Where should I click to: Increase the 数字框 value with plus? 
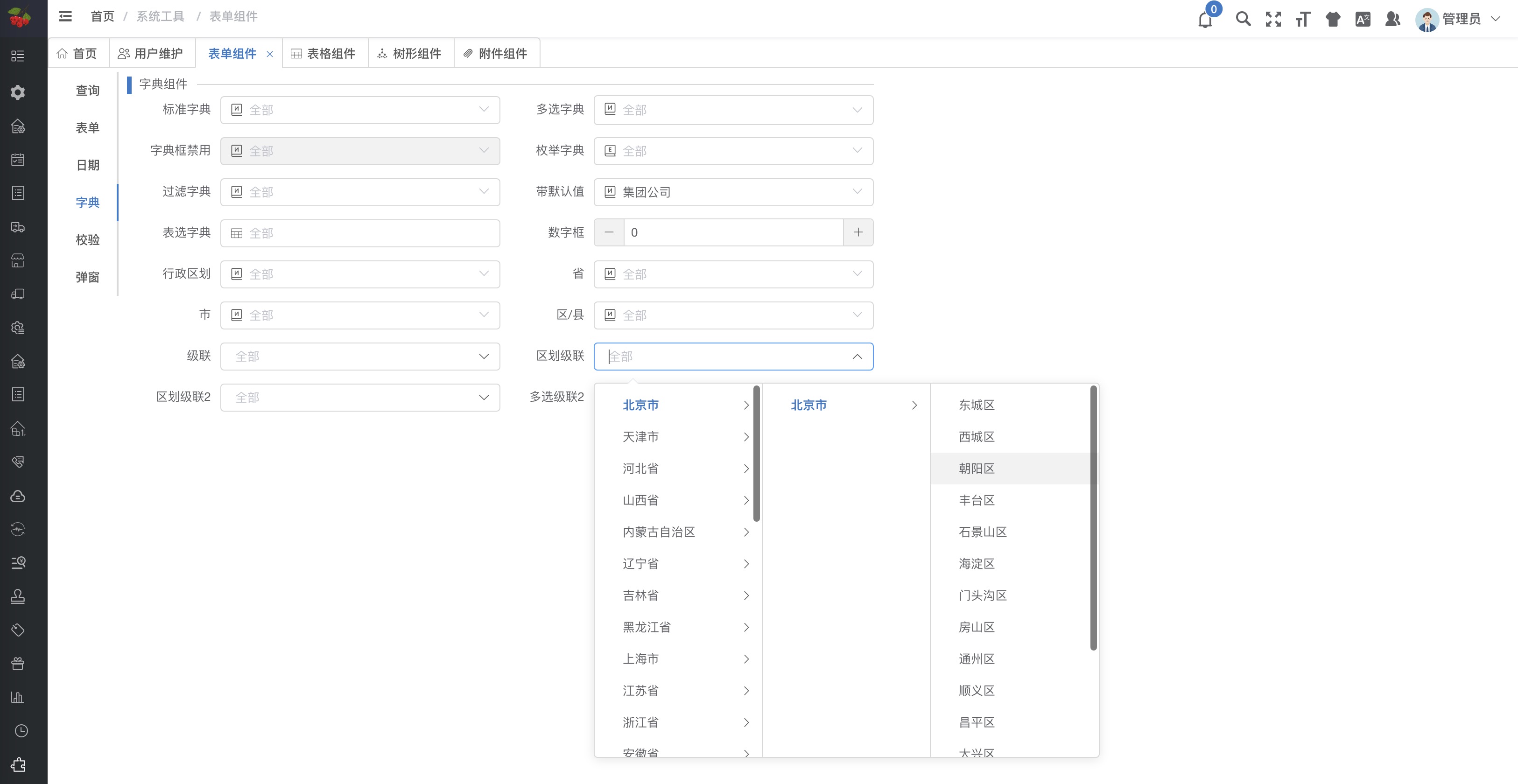pyautogui.click(x=858, y=233)
